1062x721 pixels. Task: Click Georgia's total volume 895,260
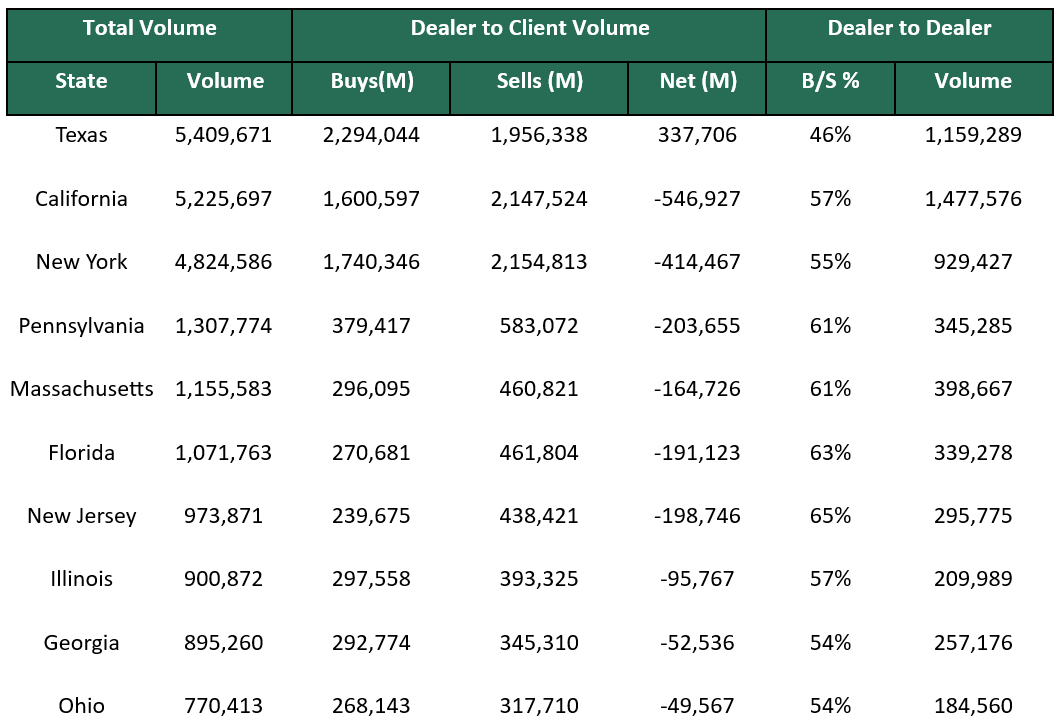223,643
